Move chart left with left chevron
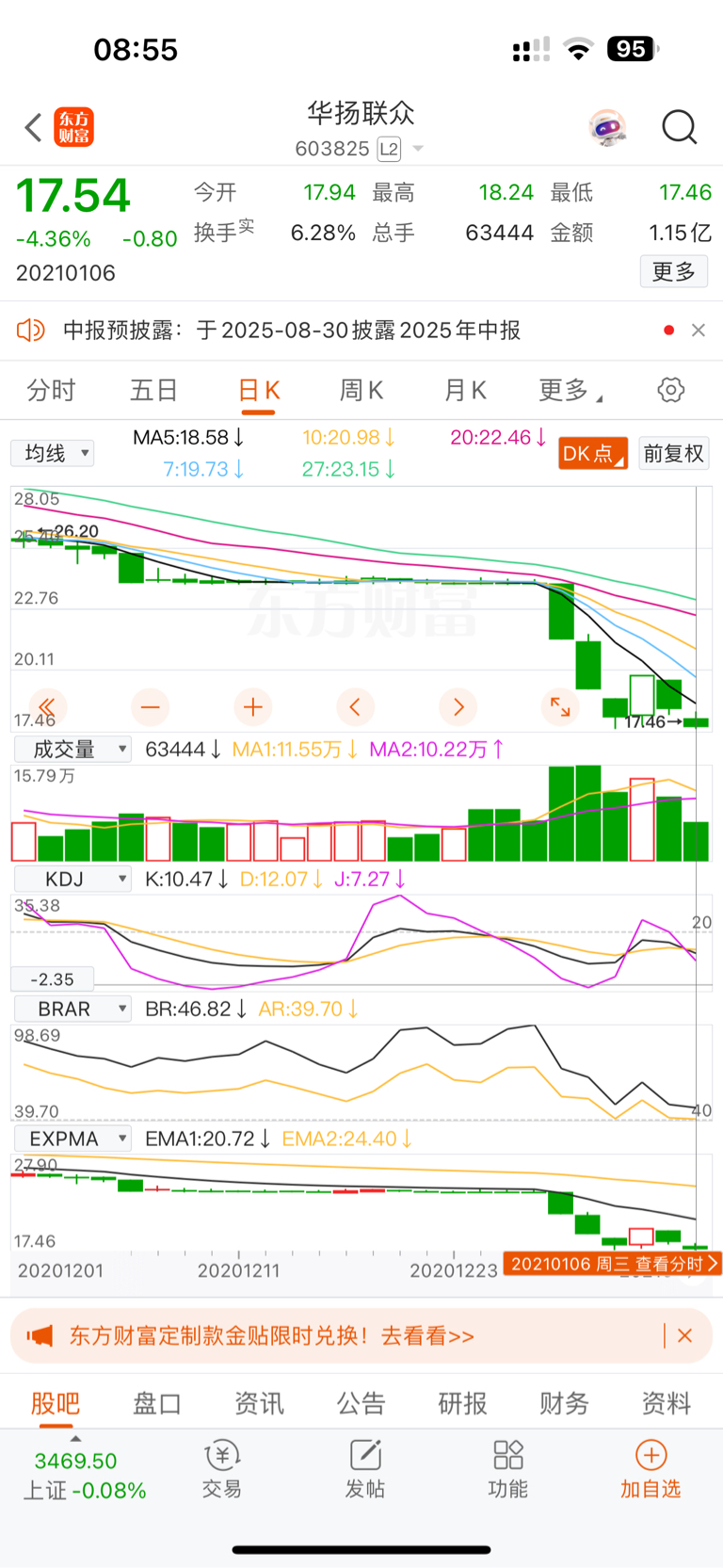Viewport: 723px width, 1568px height. (x=355, y=706)
